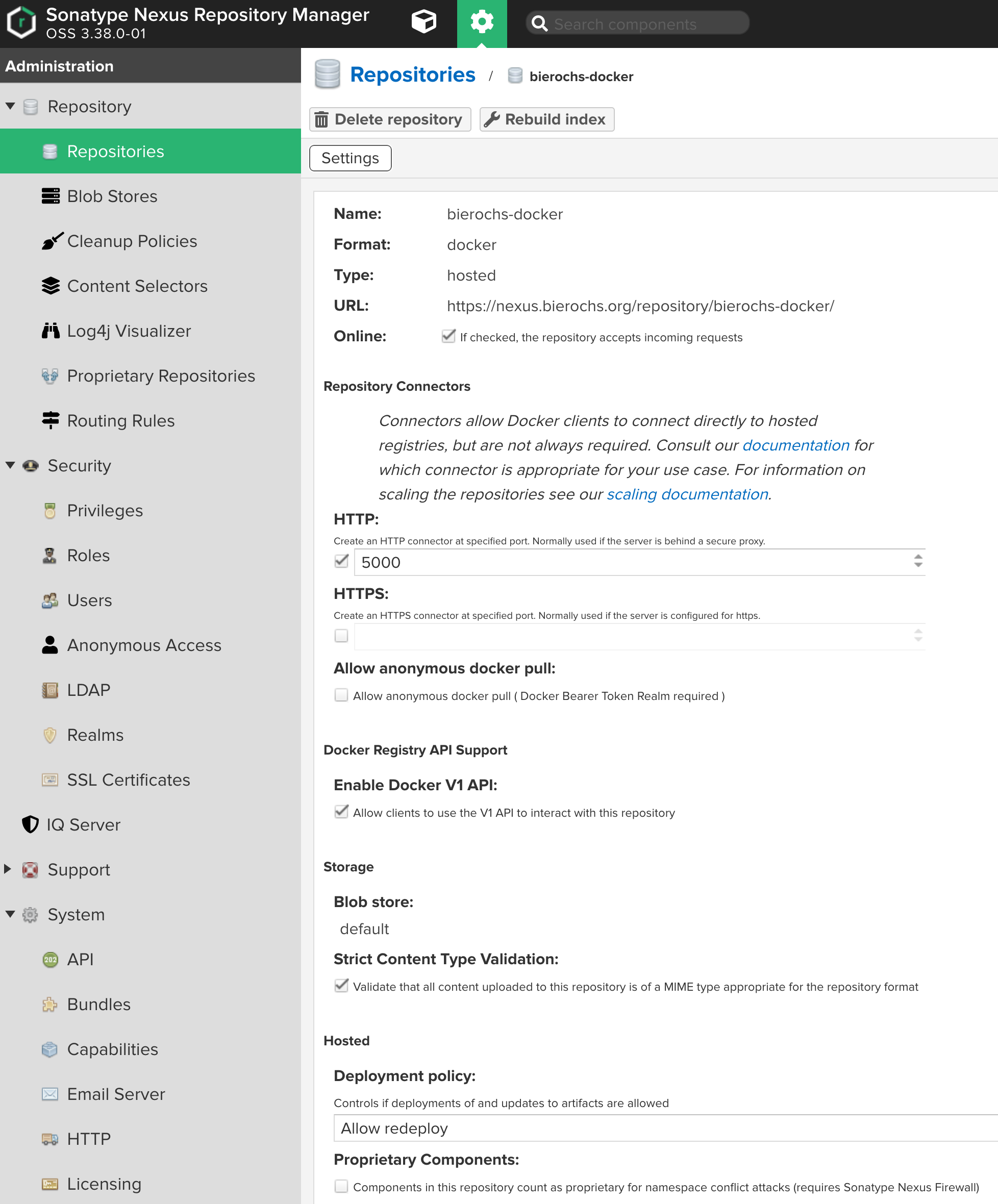
Task: Open the documentation link
Action: coord(795,445)
